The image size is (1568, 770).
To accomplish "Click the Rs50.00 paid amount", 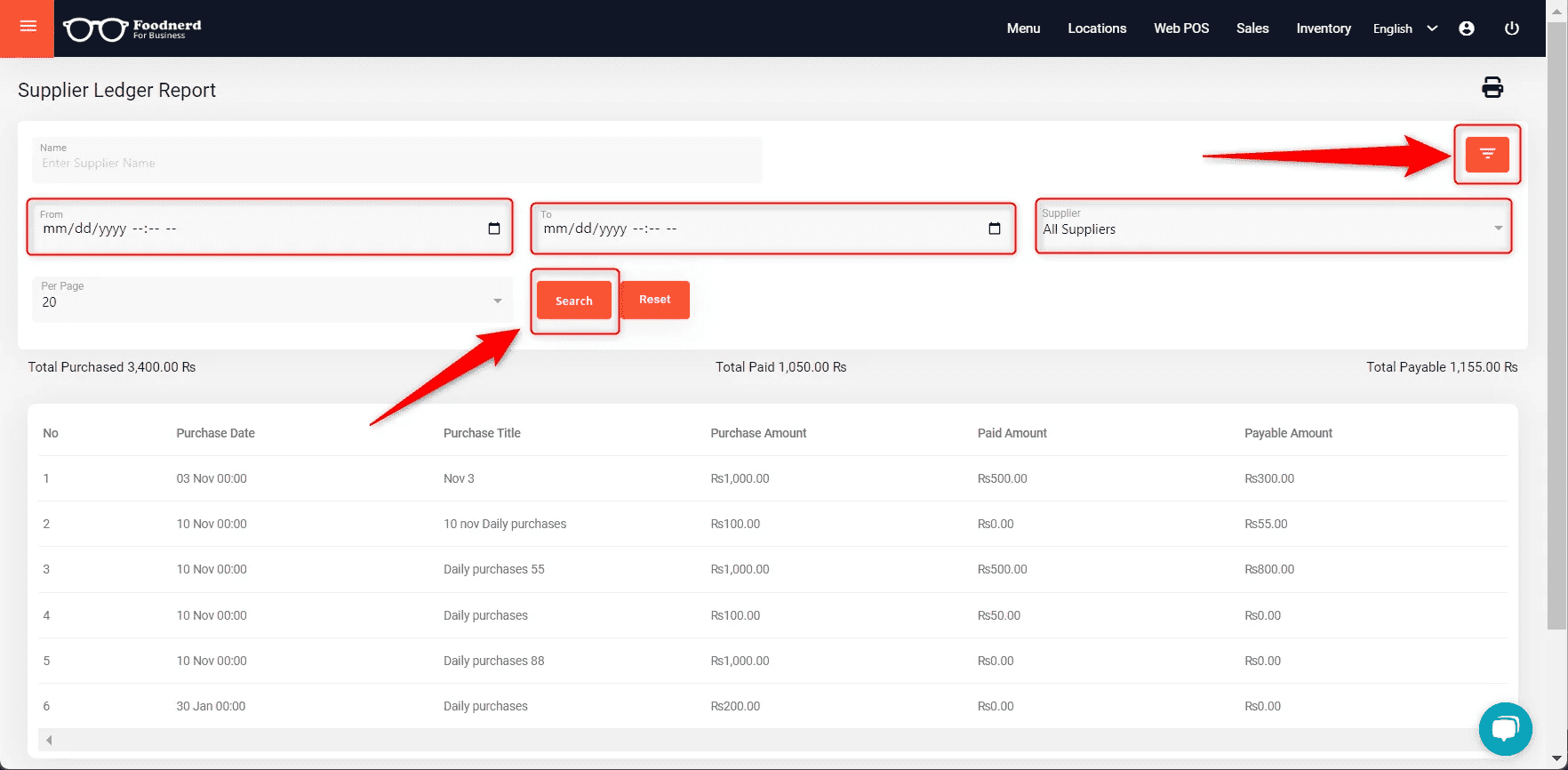I will click(999, 615).
